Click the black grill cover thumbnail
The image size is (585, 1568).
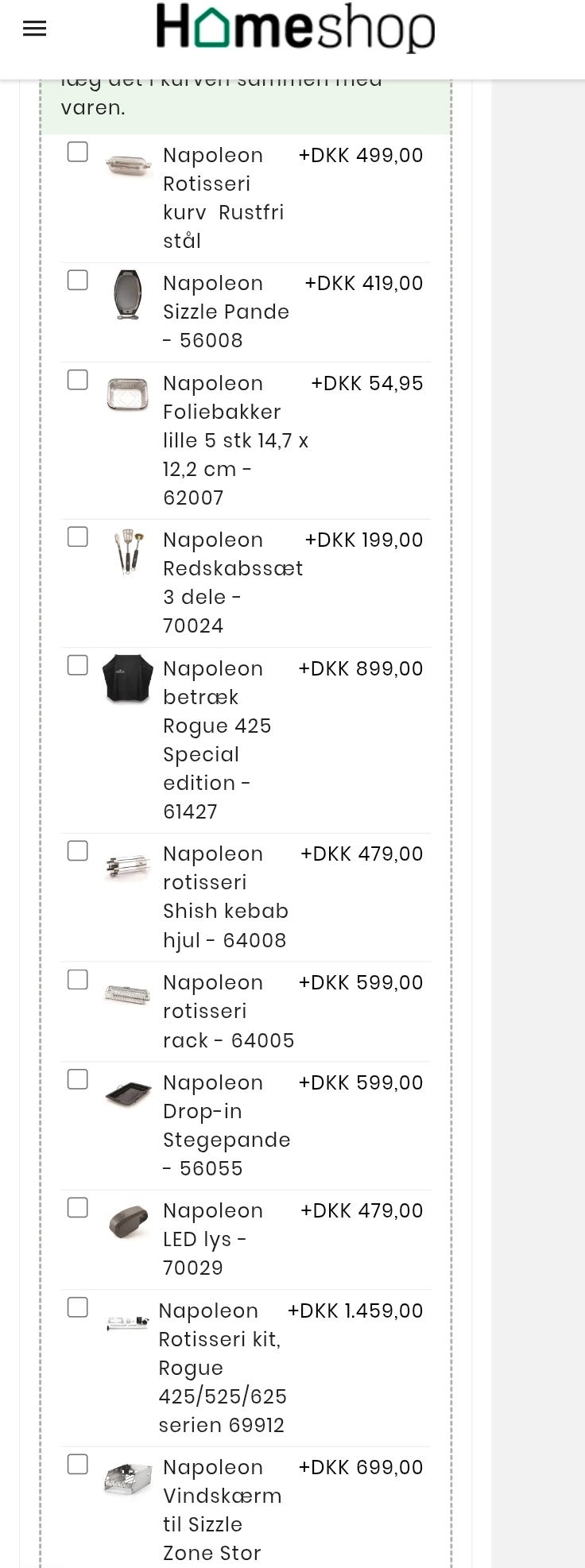(128, 679)
